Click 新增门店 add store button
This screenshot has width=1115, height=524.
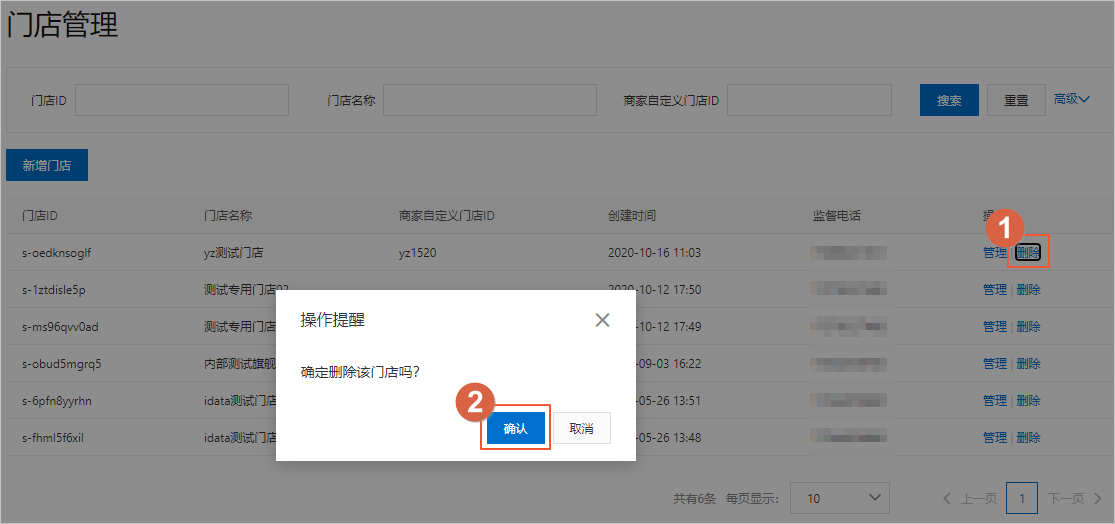[47, 165]
